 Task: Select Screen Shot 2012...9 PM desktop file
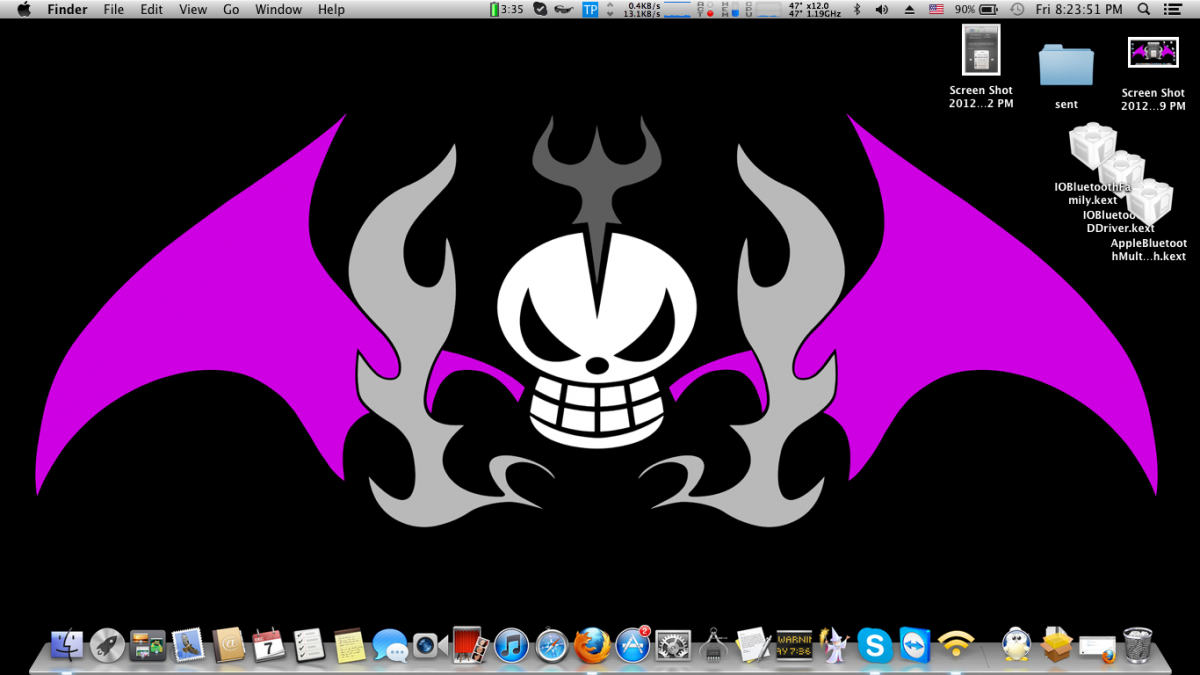pos(1153,74)
